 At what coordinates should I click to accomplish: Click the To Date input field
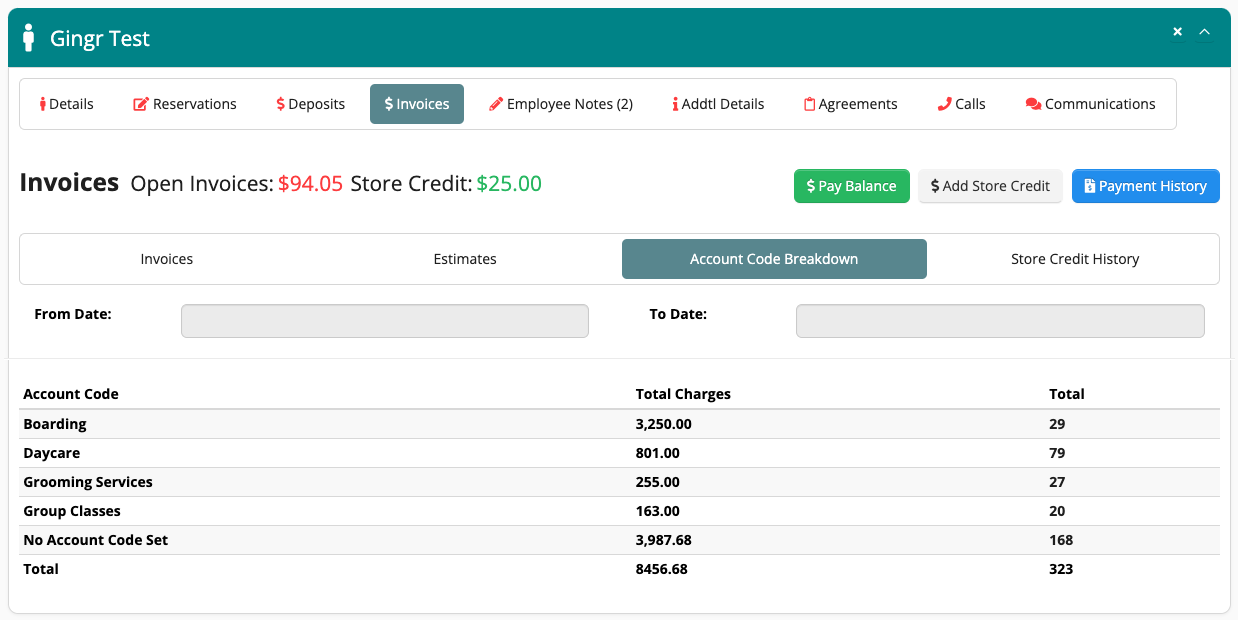(x=999, y=320)
